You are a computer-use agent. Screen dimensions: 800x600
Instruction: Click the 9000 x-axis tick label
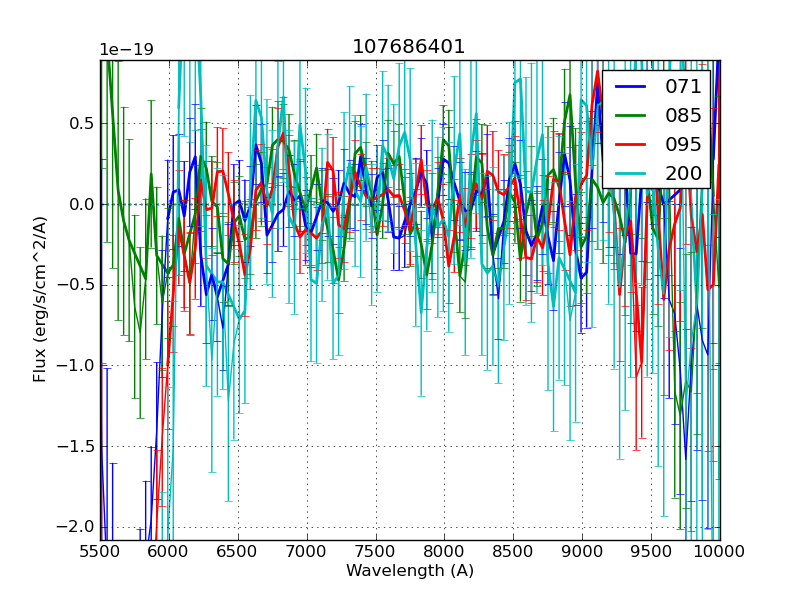[582, 550]
